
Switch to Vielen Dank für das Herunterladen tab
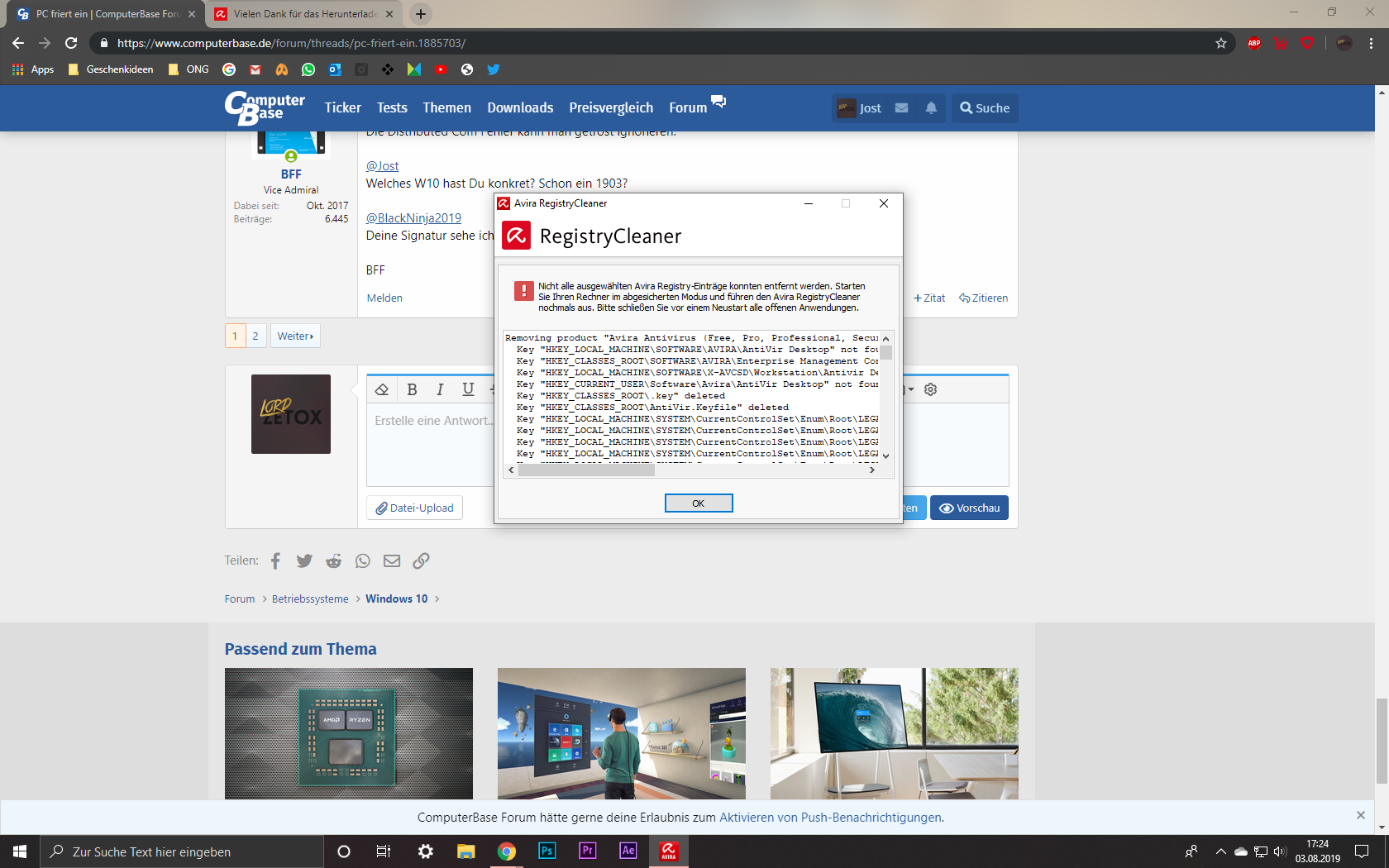(x=304, y=14)
